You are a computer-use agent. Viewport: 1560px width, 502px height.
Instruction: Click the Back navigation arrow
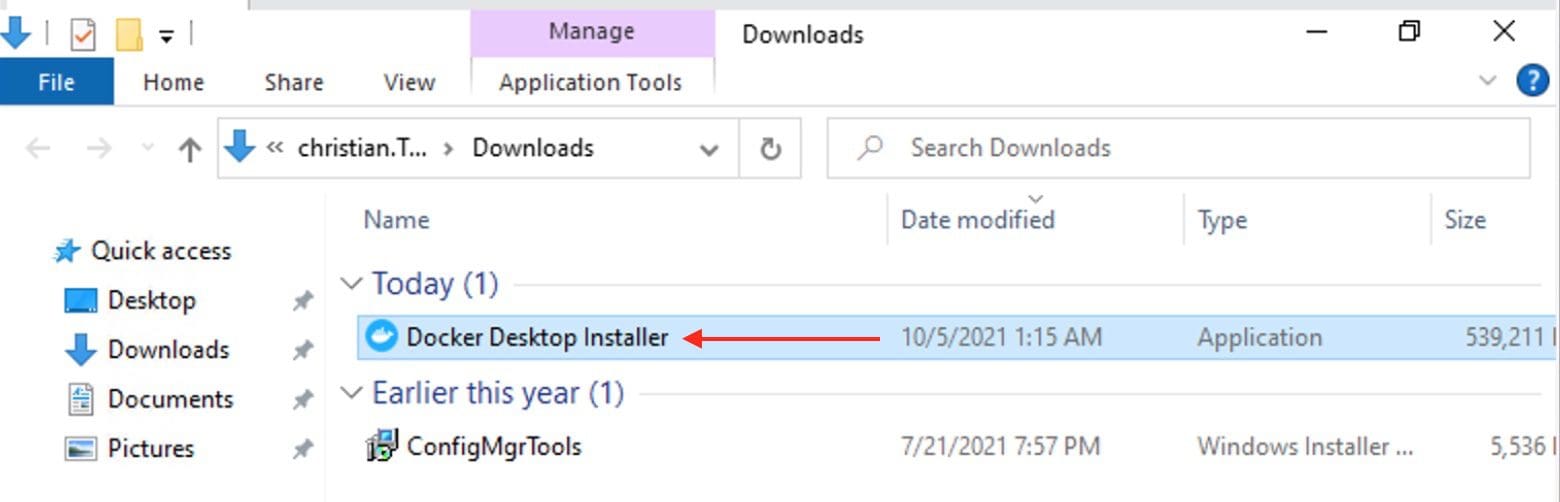(38, 149)
